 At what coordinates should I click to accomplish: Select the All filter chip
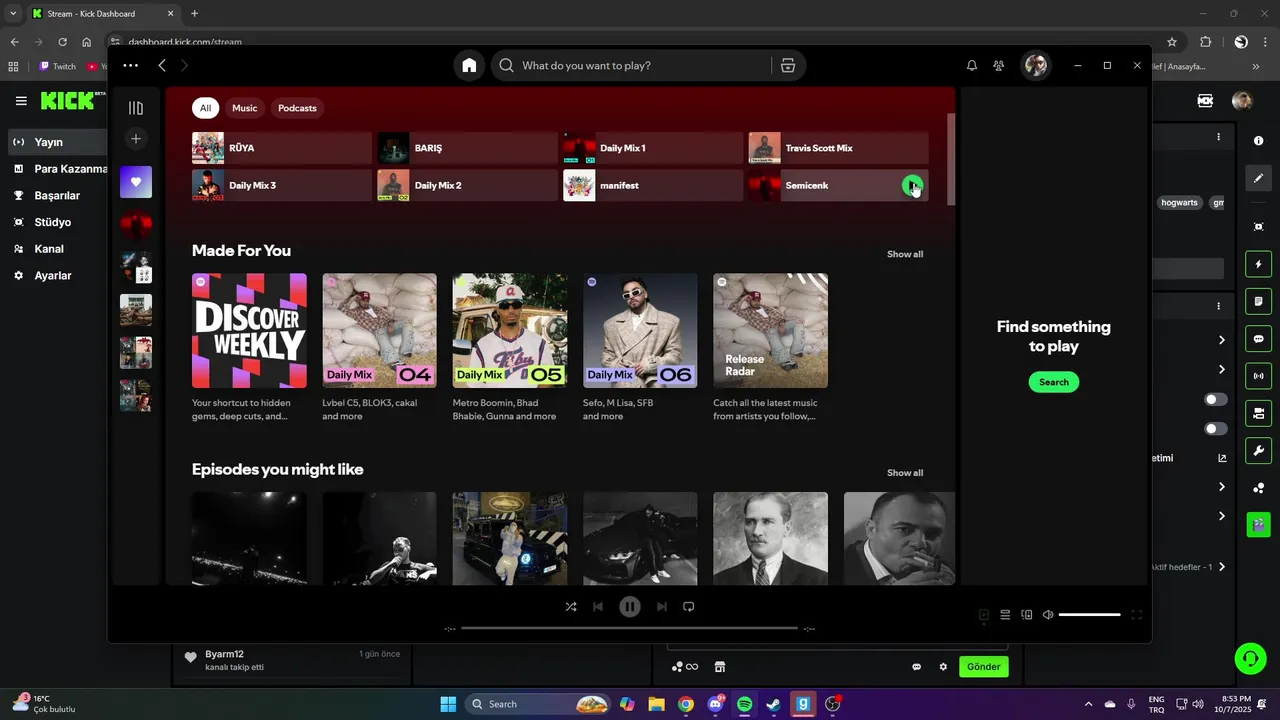tap(205, 108)
